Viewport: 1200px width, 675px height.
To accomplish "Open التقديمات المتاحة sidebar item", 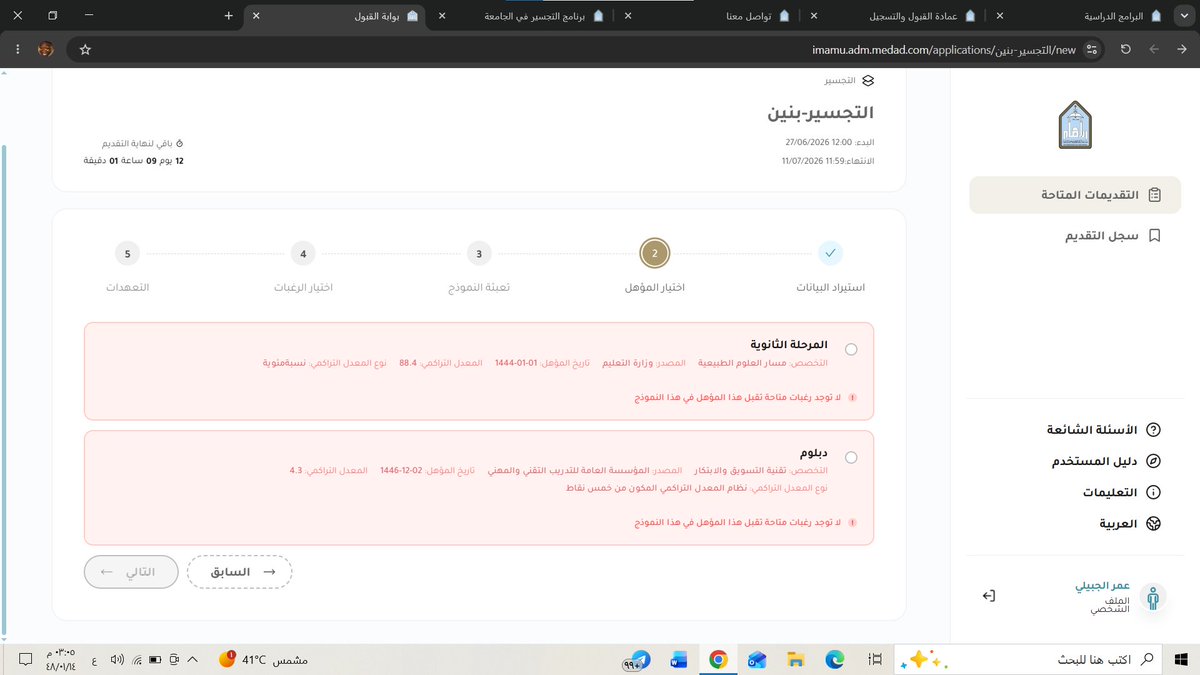I will pyautogui.click(x=1075, y=195).
